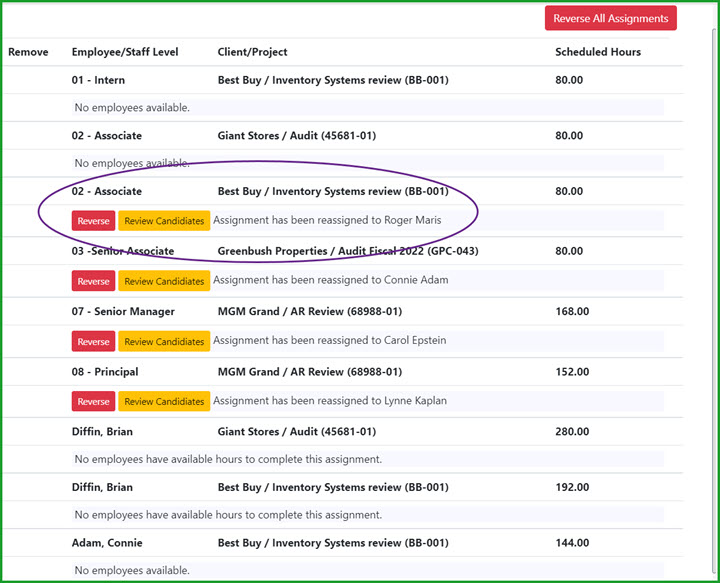The height and width of the screenshot is (583, 720).
Task: Select the 280.00 scheduled hours cell
Action: coord(572,432)
